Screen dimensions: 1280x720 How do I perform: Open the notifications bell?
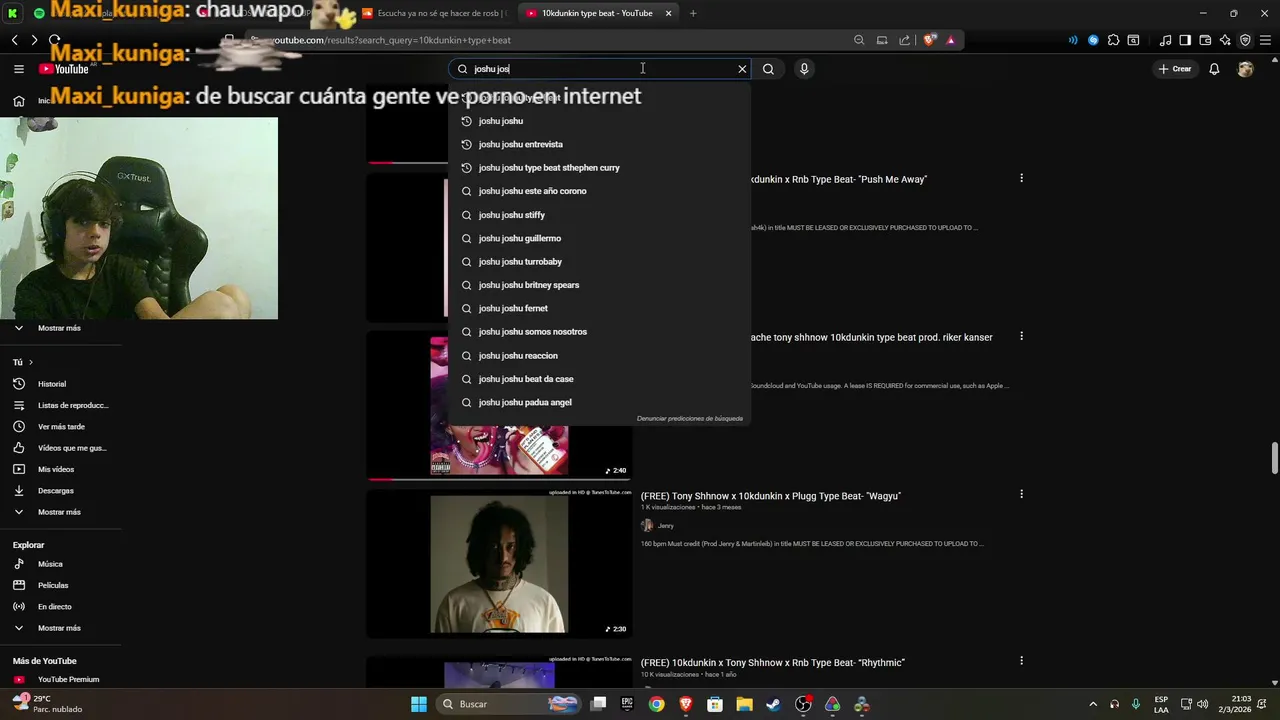click(1214, 69)
